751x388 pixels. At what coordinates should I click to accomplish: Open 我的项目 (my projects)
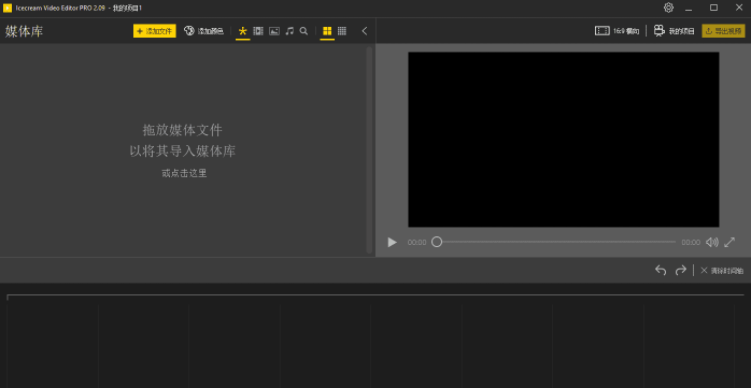pyautogui.click(x=674, y=31)
